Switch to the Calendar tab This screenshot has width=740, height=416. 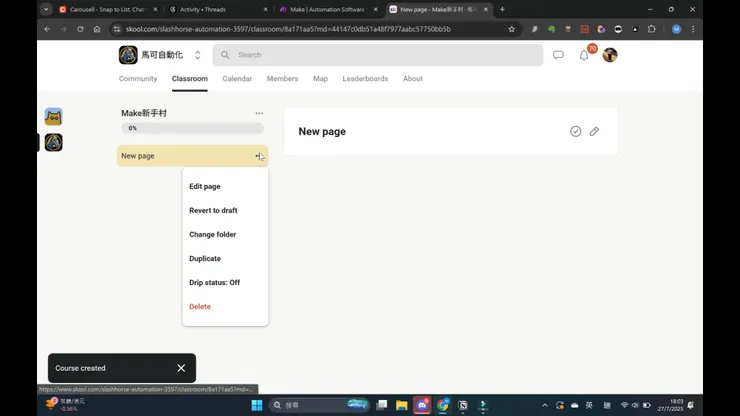(237, 79)
